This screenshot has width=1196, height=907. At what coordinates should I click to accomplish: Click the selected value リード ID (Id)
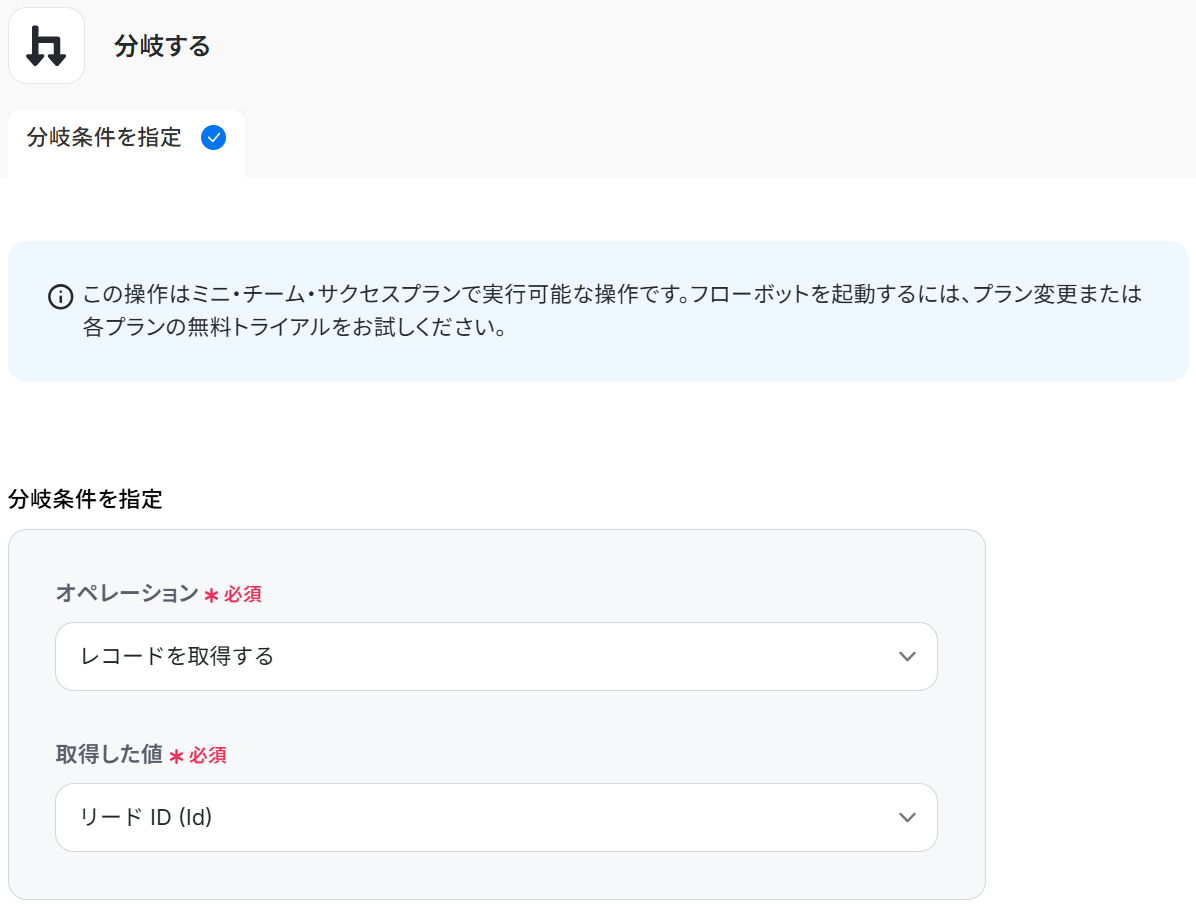tap(146, 818)
